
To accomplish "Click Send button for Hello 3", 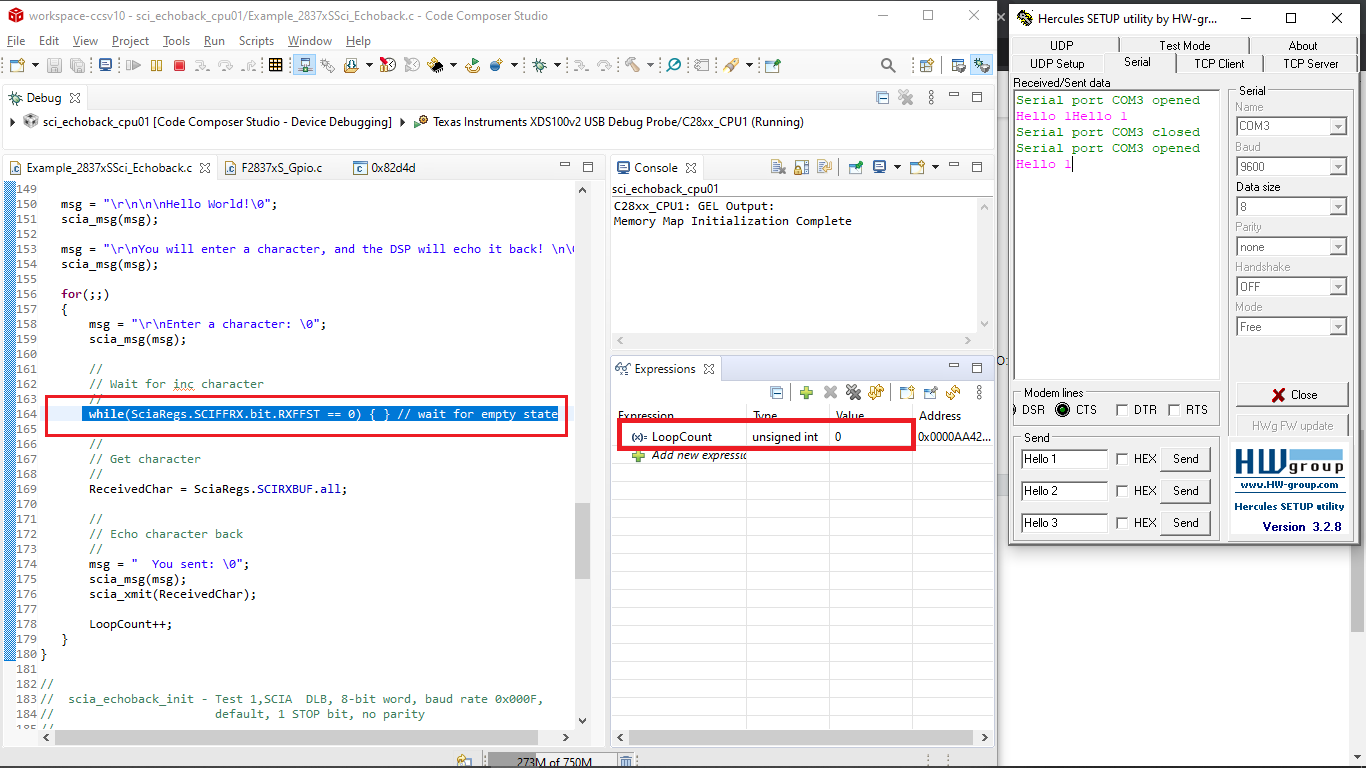I will pyautogui.click(x=1186, y=523).
